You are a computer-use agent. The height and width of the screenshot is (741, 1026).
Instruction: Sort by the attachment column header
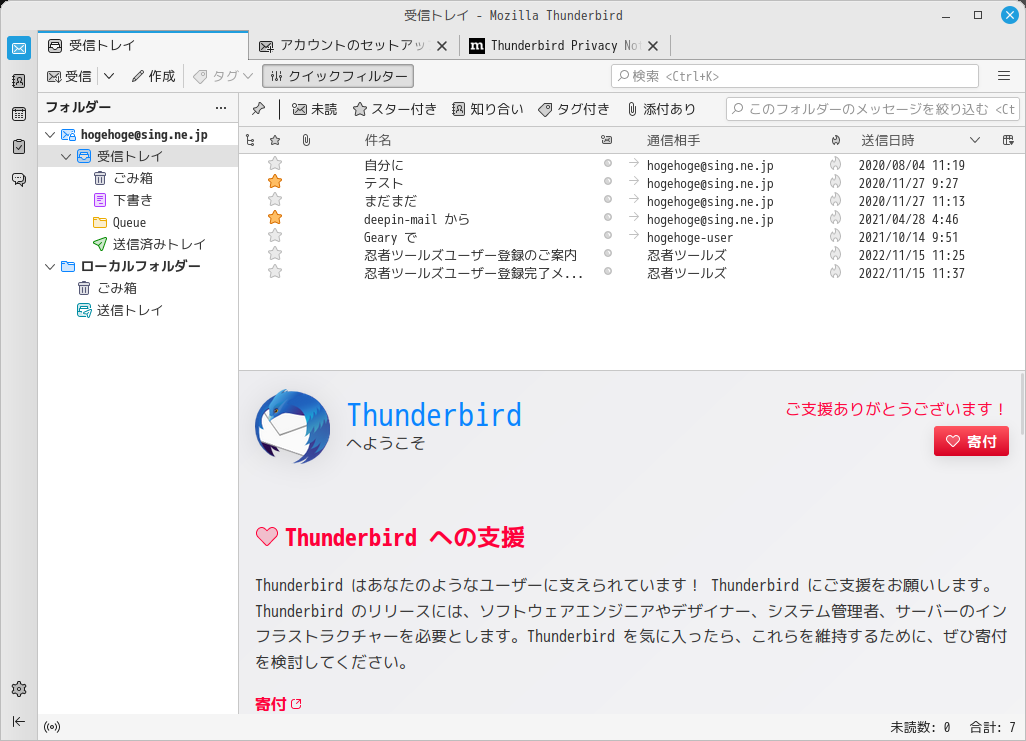pyautogui.click(x=306, y=140)
